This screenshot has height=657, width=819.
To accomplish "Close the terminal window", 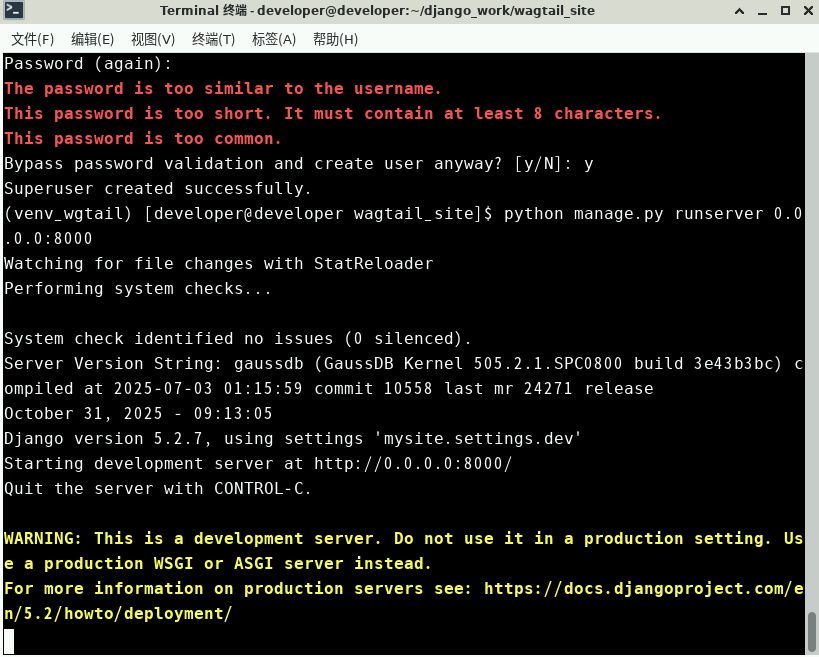I will pos(808,11).
